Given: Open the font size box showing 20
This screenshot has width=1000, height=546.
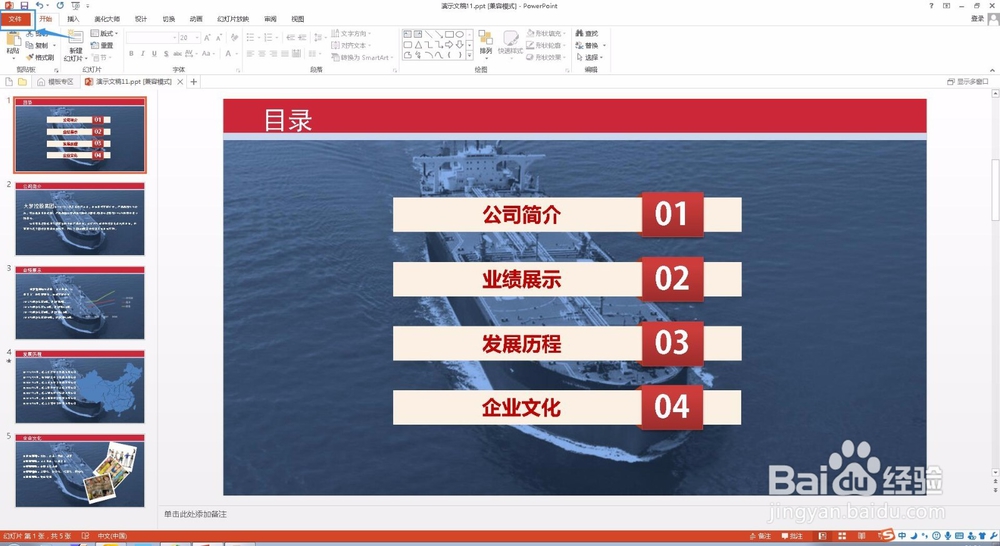Looking at the screenshot, I should 189,38.
